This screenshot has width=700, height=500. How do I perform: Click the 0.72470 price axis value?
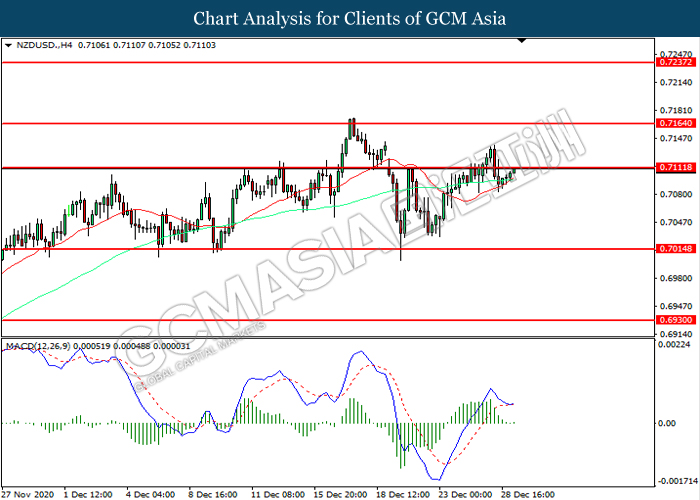click(x=676, y=54)
